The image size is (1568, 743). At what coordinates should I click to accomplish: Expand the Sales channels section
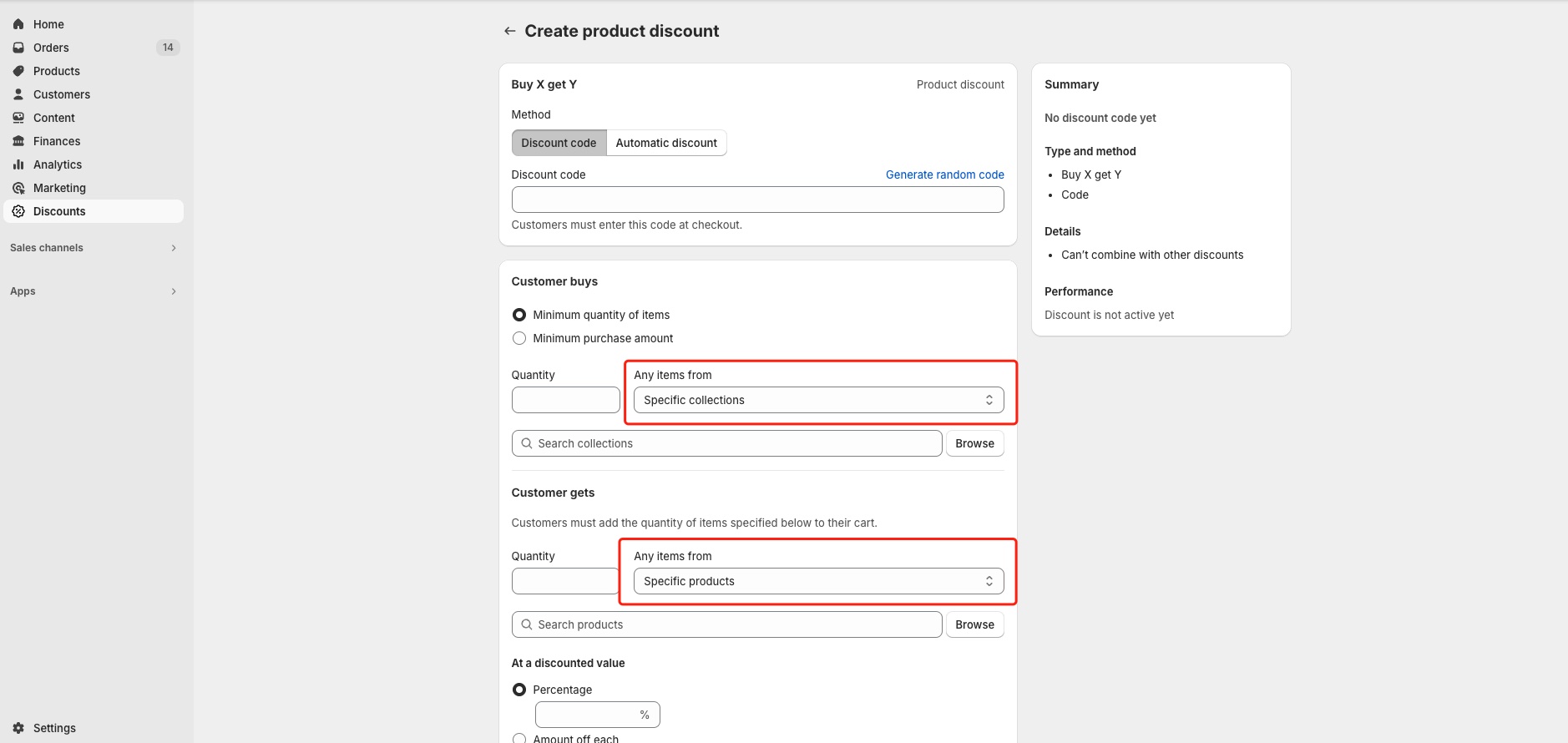(174, 248)
